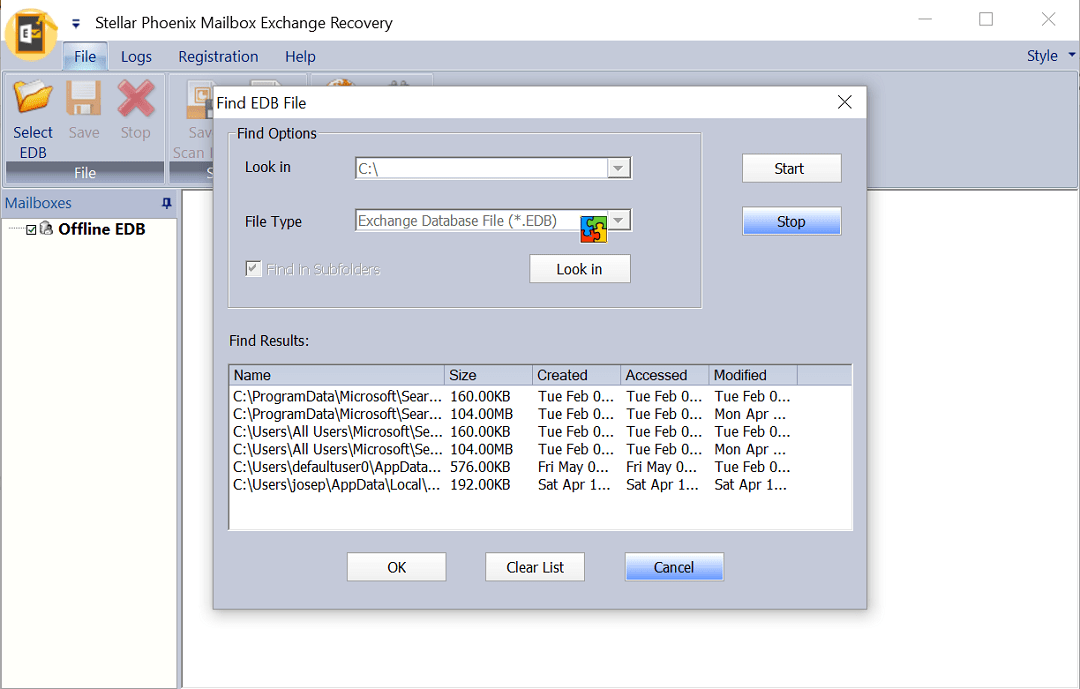Viewport: 1080px width, 689px height.
Task: Open the Logs ribbon tab
Action: click(136, 56)
